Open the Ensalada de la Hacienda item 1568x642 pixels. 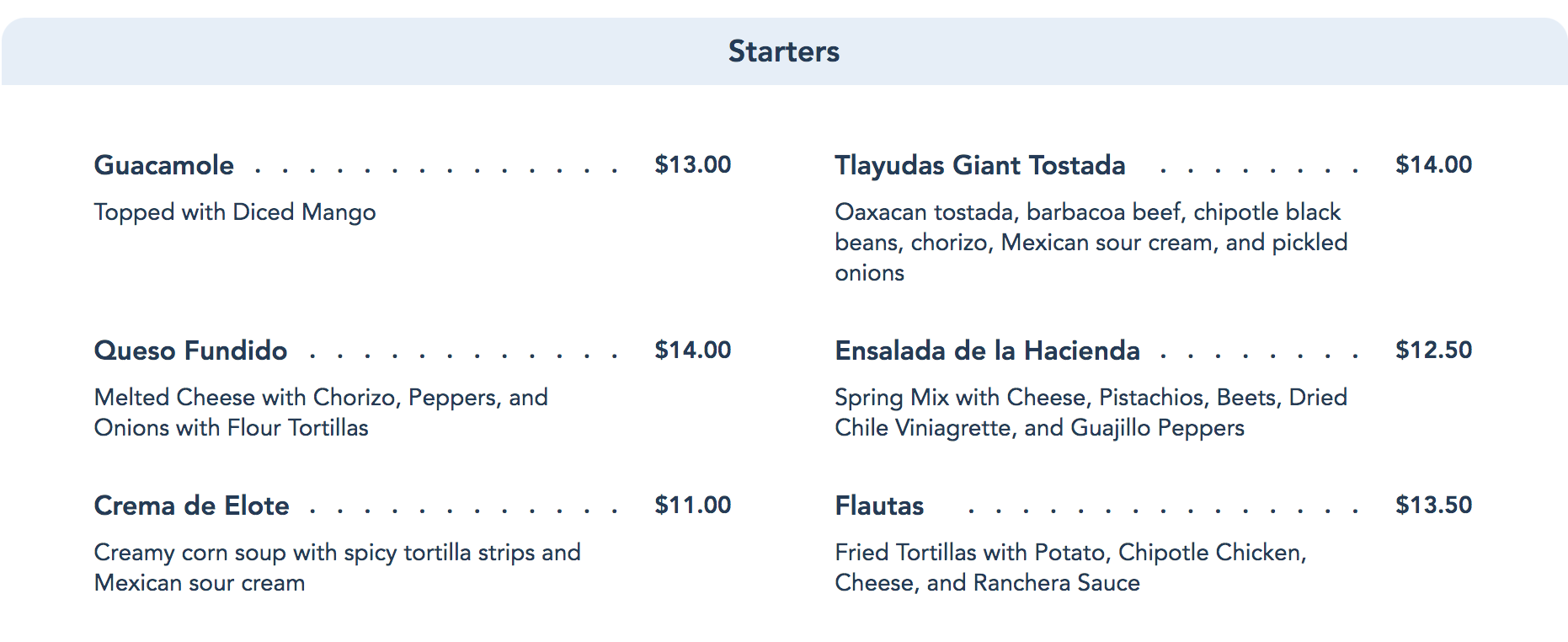[987, 350]
